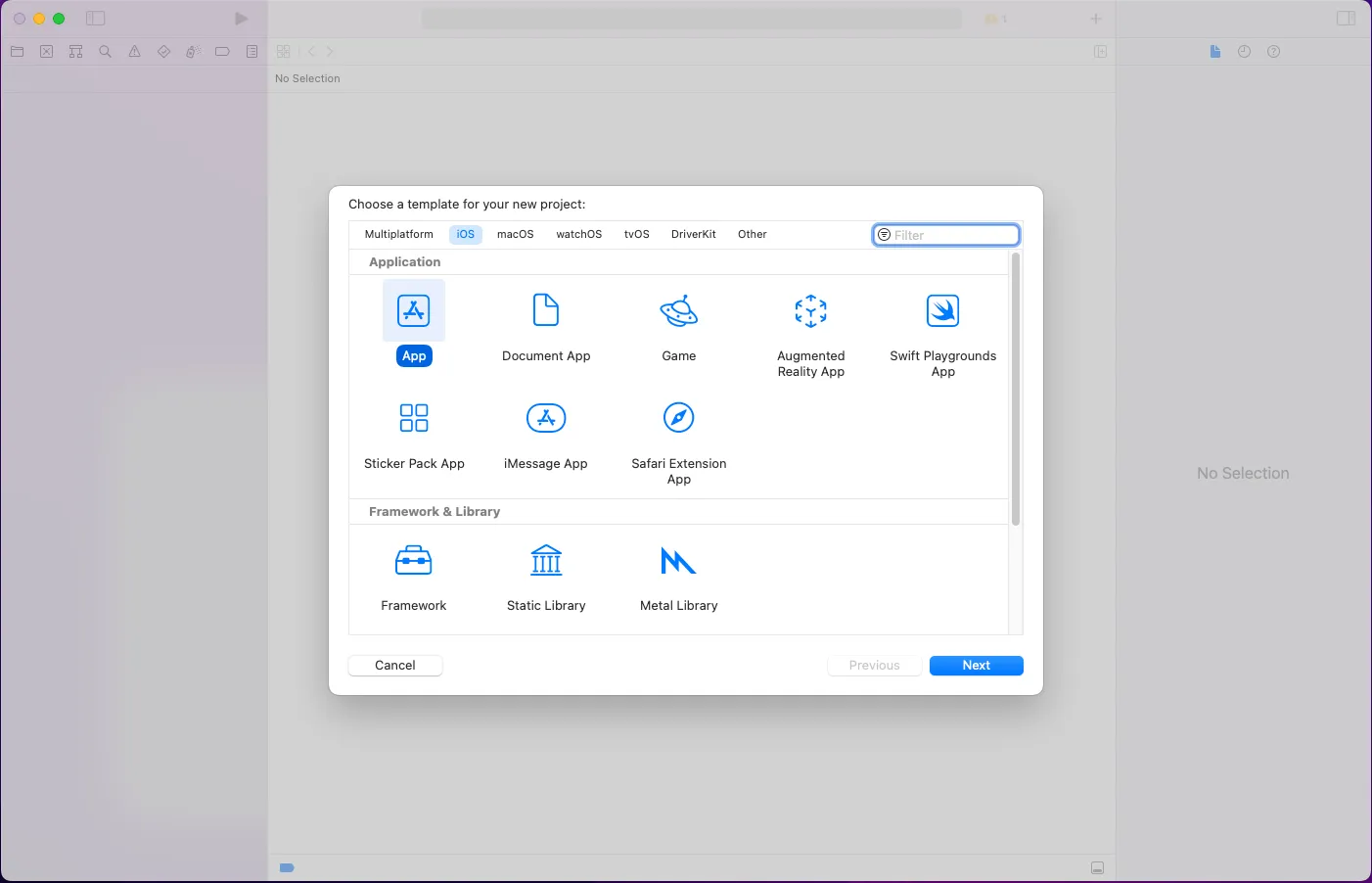
Task: Open the Issue navigator warning icon
Action: click(x=134, y=51)
